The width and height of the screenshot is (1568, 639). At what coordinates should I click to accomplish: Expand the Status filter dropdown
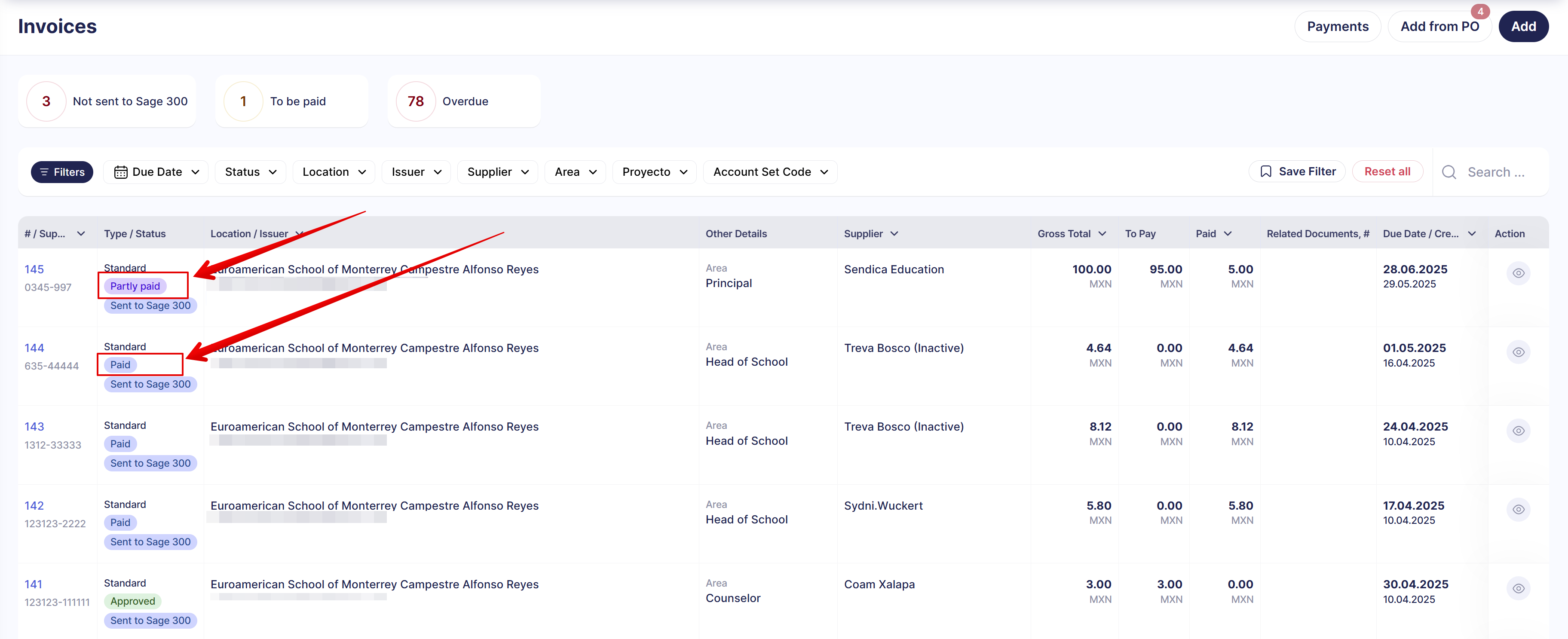[250, 172]
